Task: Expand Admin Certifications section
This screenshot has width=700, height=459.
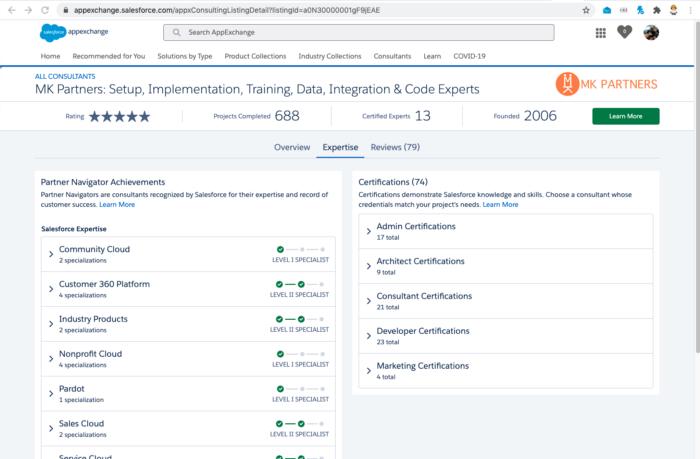Action: [x=369, y=232]
